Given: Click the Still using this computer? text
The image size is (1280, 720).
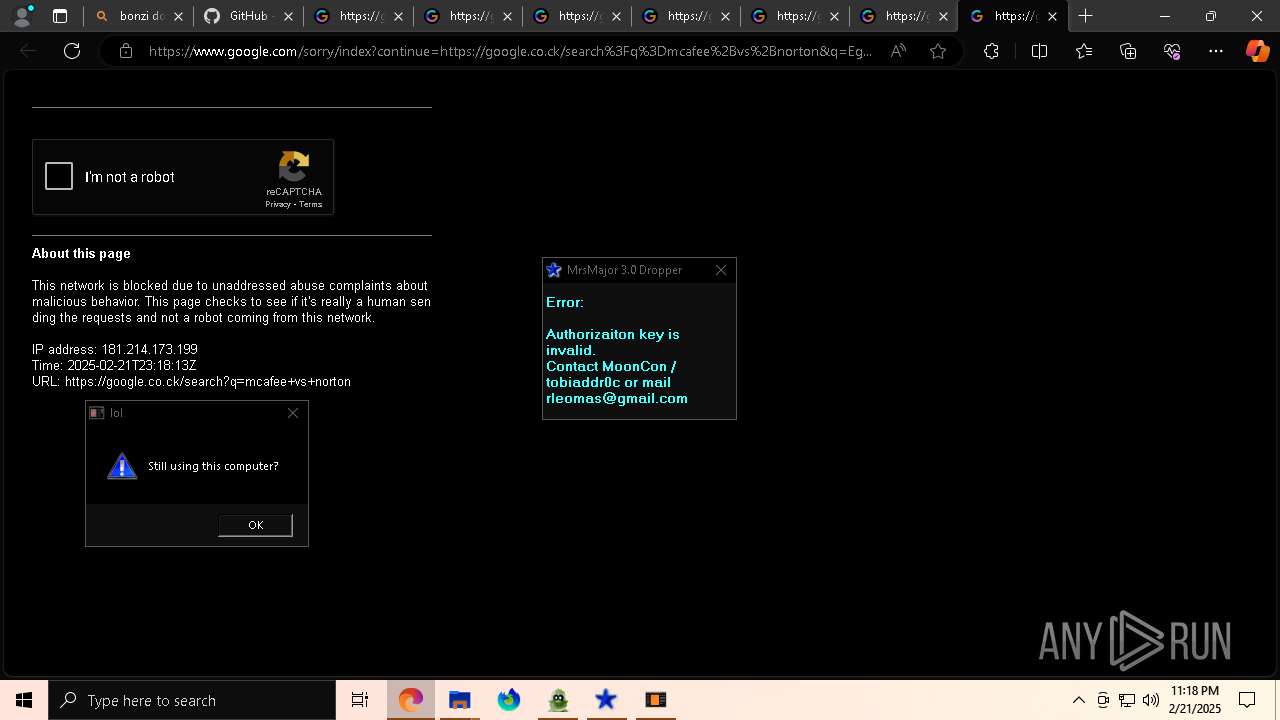Looking at the screenshot, I should click(x=213, y=466).
